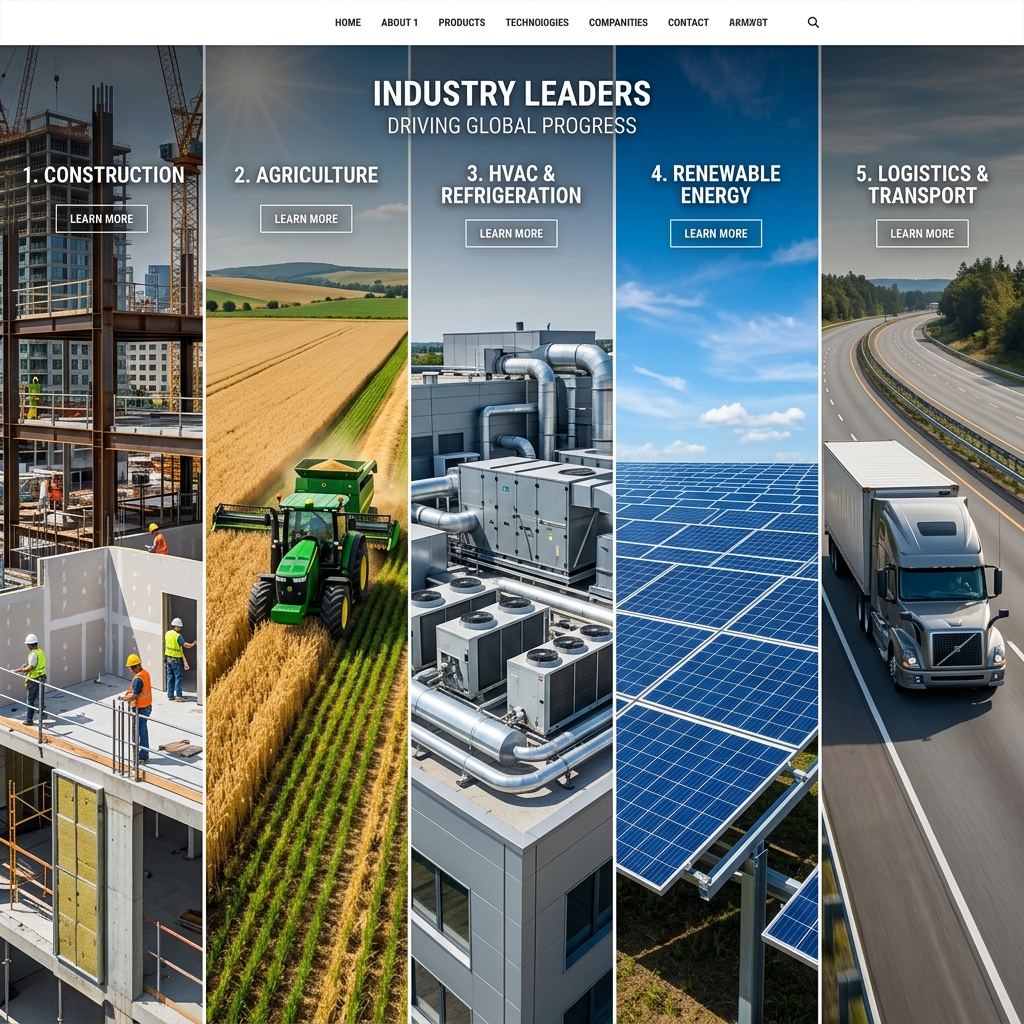This screenshot has width=1024, height=1024.
Task: Open the TECHNOLOGIES navigation item
Action: (x=537, y=22)
